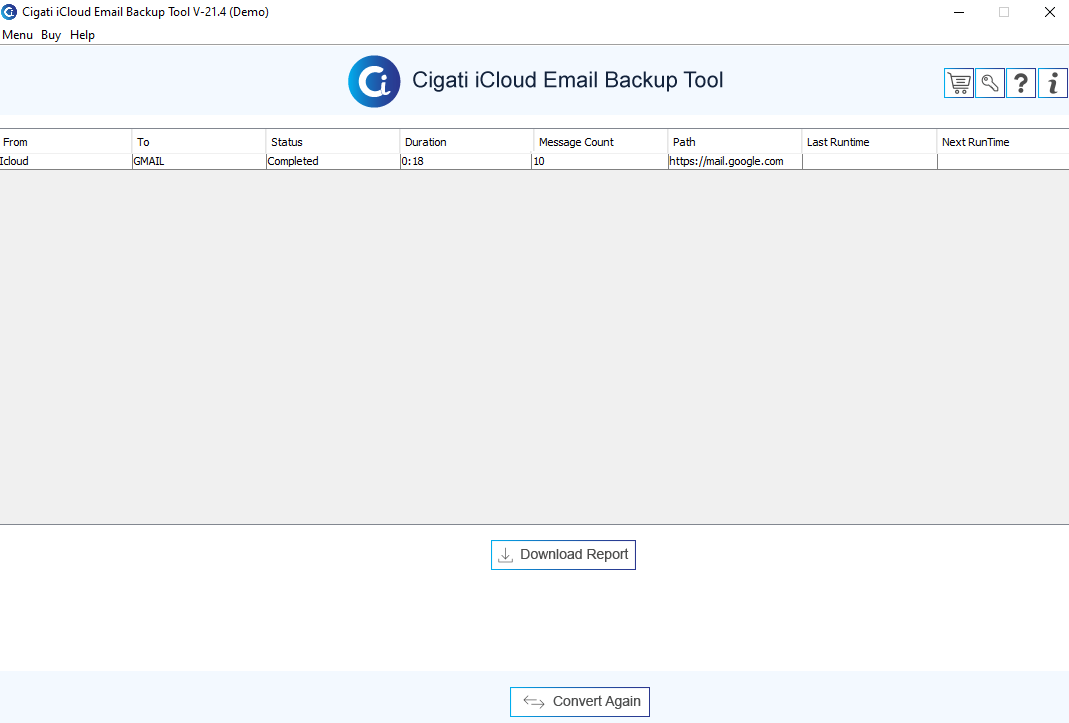Click the Cigati logo in the header
This screenshot has height=723, width=1069.
374,81
